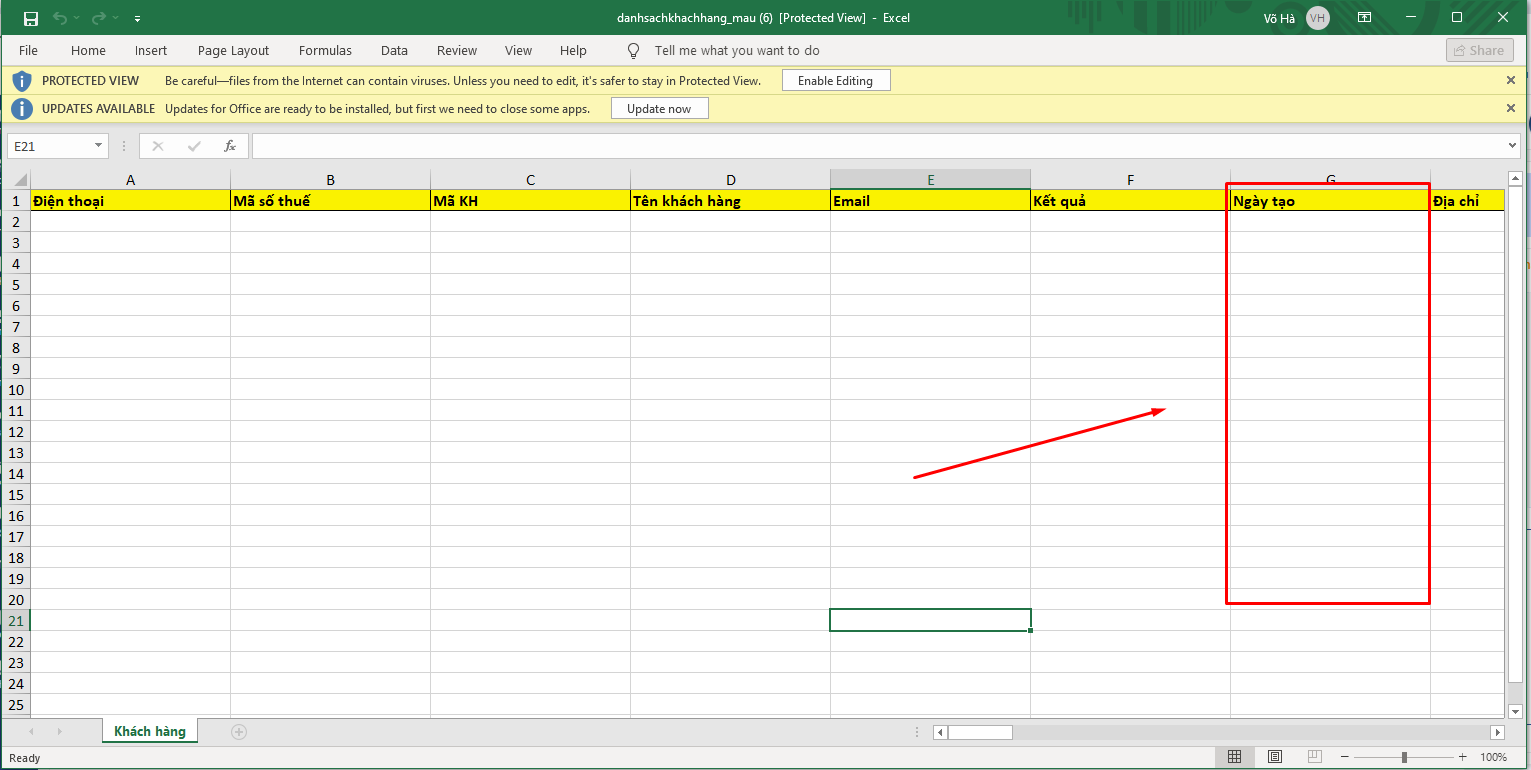Click the zoom slider handle
Image resolution: width=1531 pixels, height=770 pixels.
point(1405,757)
